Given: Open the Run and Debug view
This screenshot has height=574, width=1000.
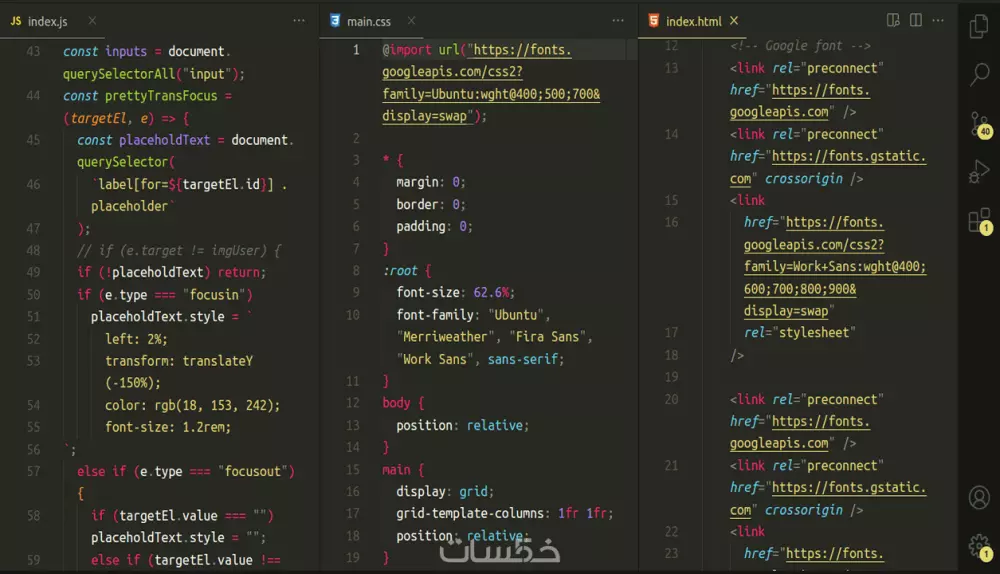Looking at the screenshot, I should tap(979, 172).
